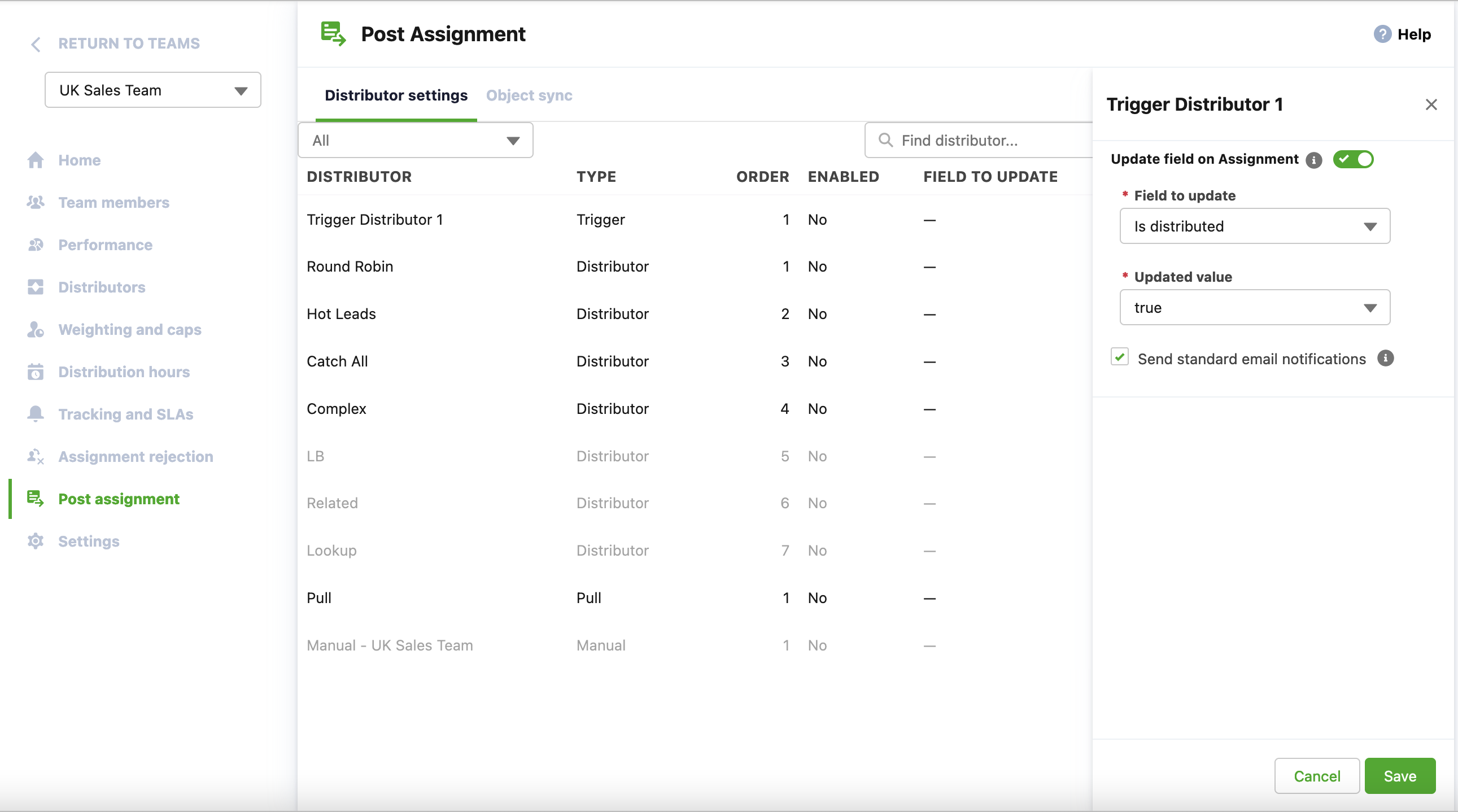Screen dimensions: 1458x812
Task: Click the Distributors icon in sidebar
Action: point(36,287)
